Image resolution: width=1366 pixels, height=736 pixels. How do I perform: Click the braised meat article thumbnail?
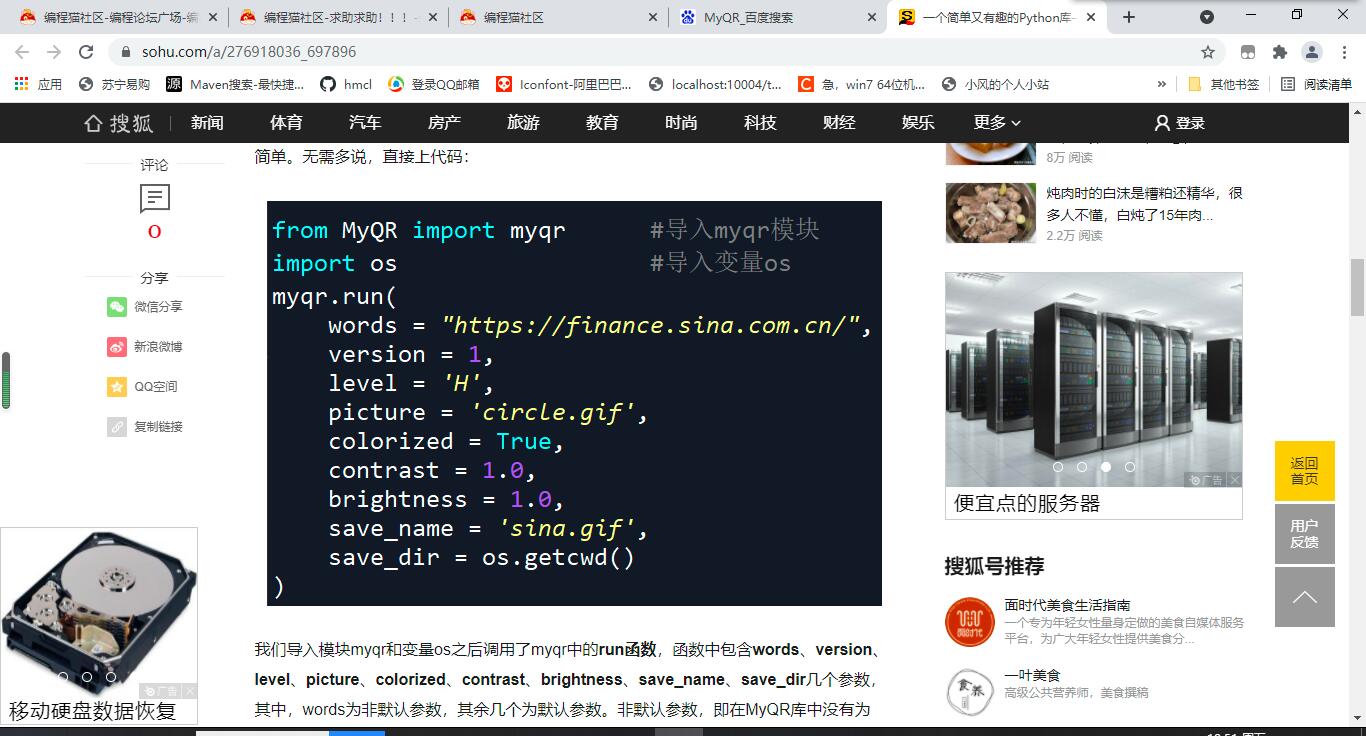tap(990, 213)
